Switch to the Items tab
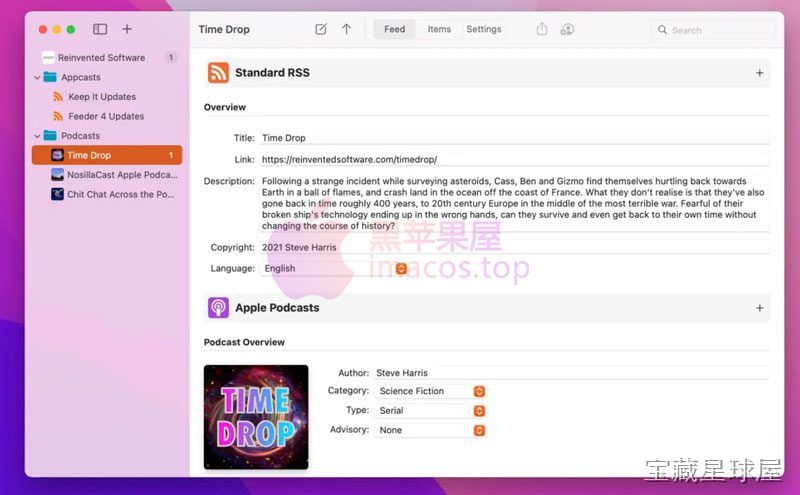This screenshot has height=495, width=800. (x=439, y=29)
